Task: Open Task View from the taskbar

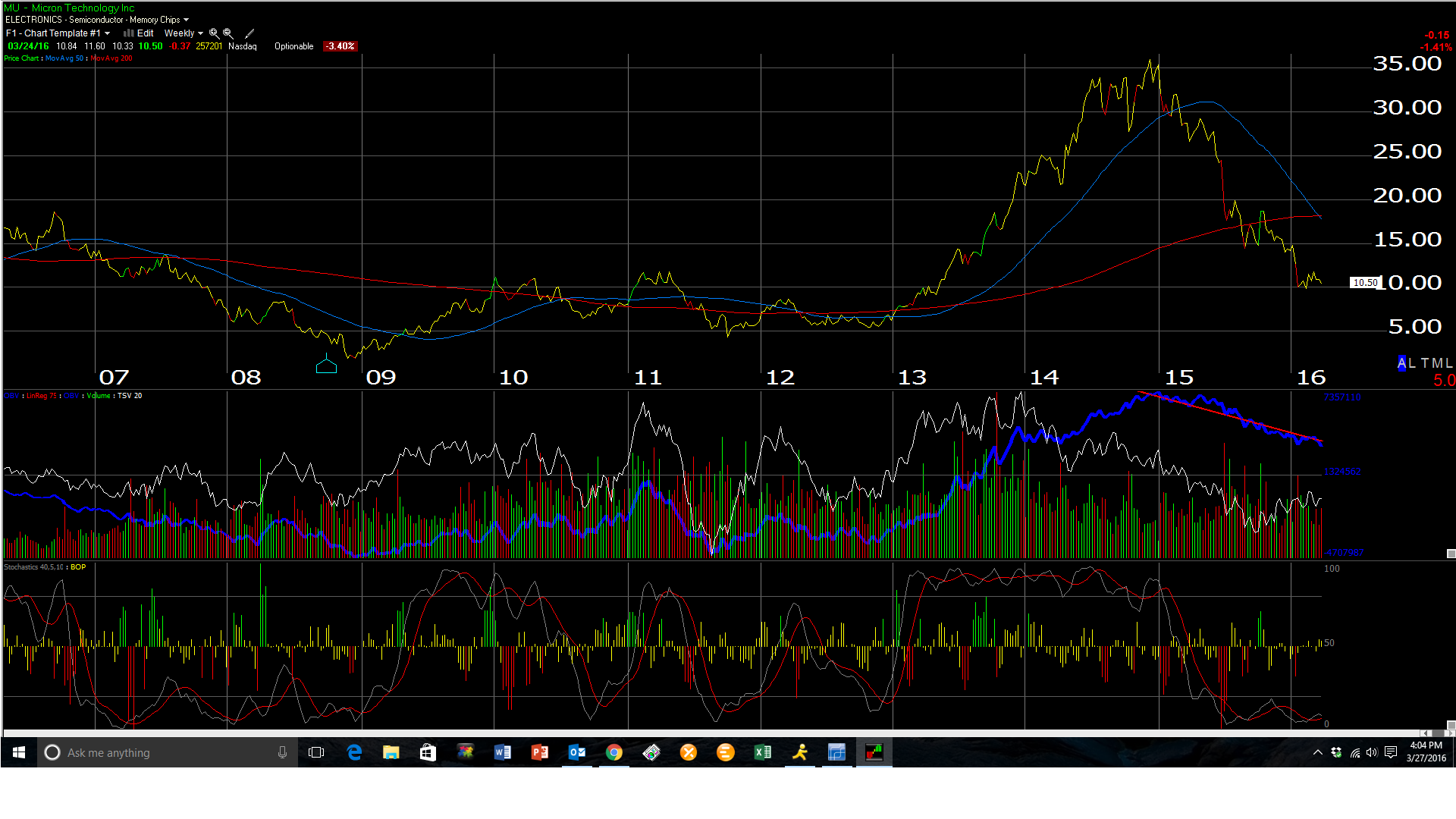Action: [316, 752]
